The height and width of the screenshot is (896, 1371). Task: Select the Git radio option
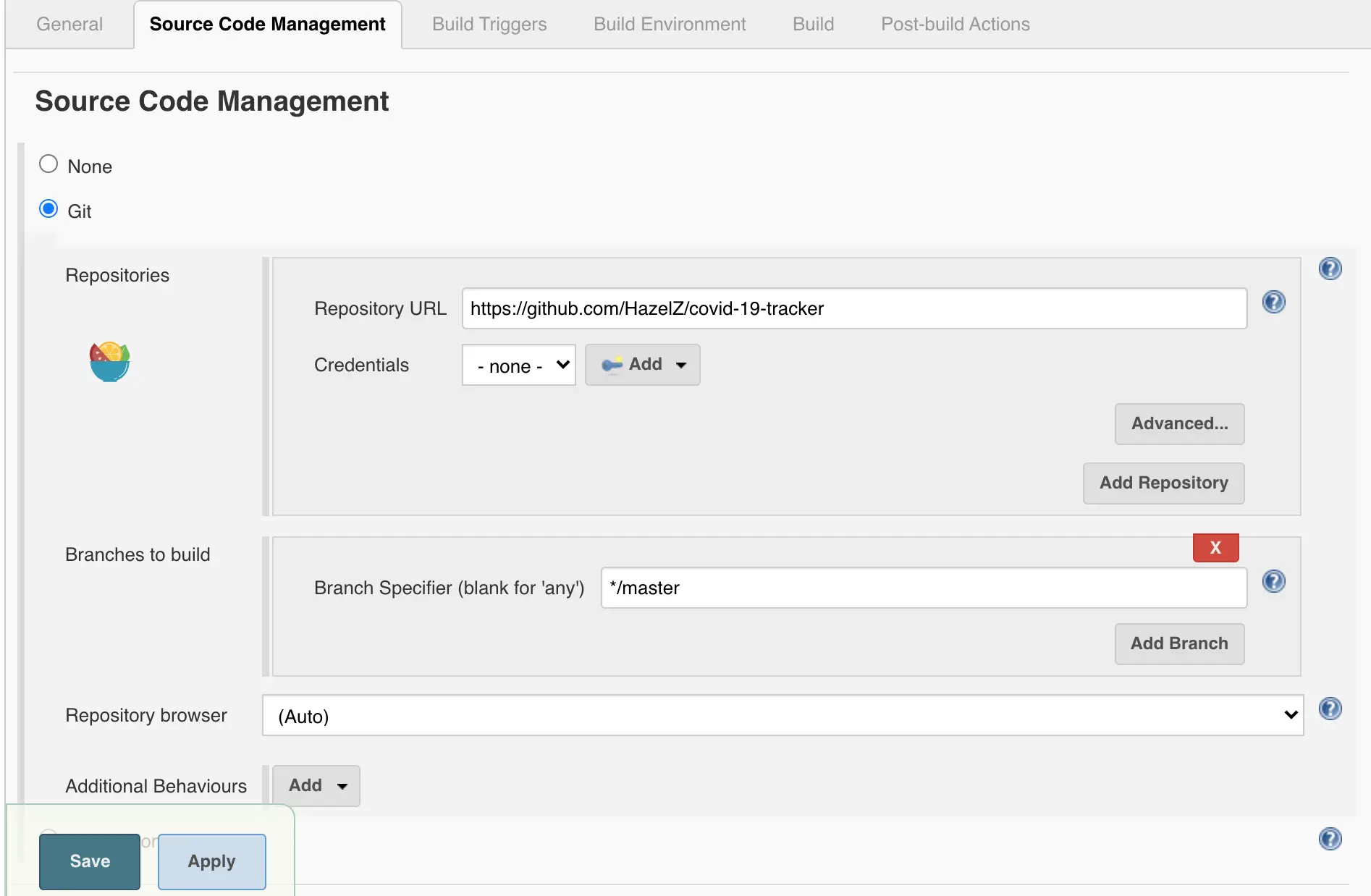[x=48, y=209]
